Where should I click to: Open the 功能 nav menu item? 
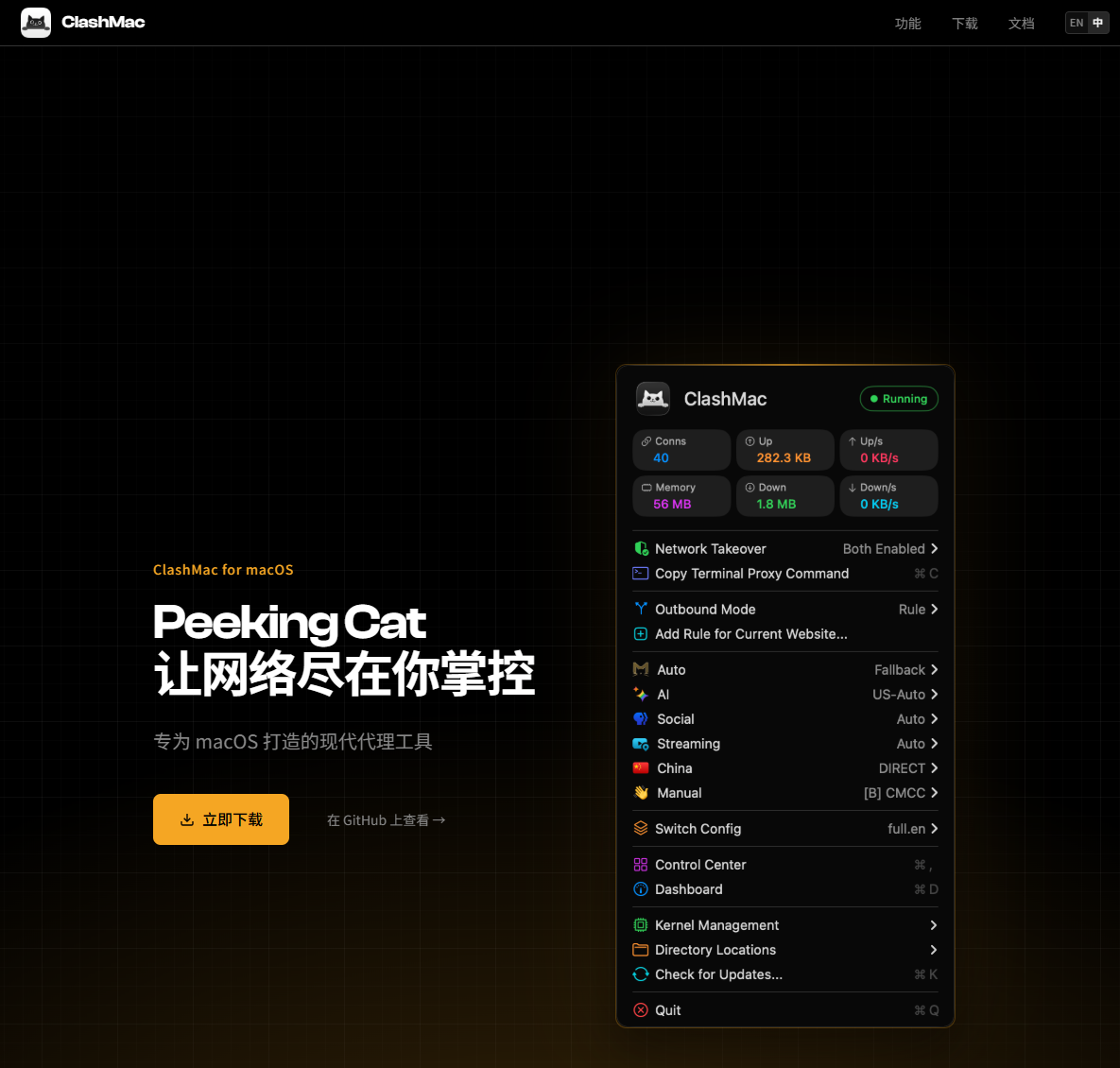[907, 24]
